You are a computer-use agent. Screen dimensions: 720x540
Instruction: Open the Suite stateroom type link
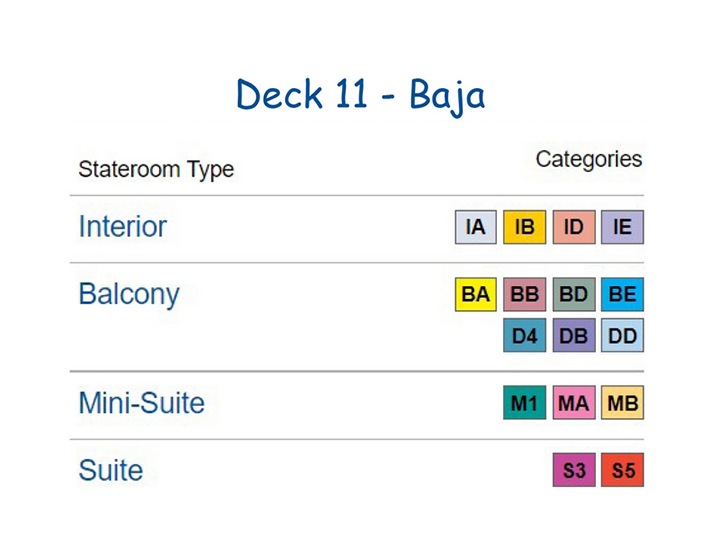(x=111, y=470)
